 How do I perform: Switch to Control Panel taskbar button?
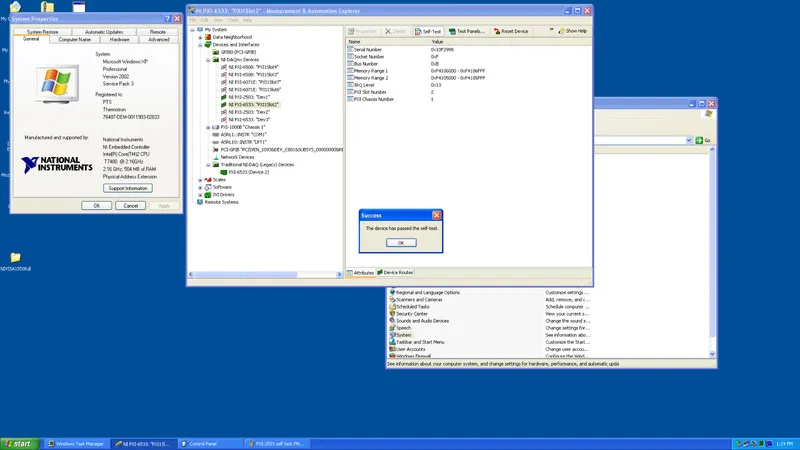click(x=210, y=444)
